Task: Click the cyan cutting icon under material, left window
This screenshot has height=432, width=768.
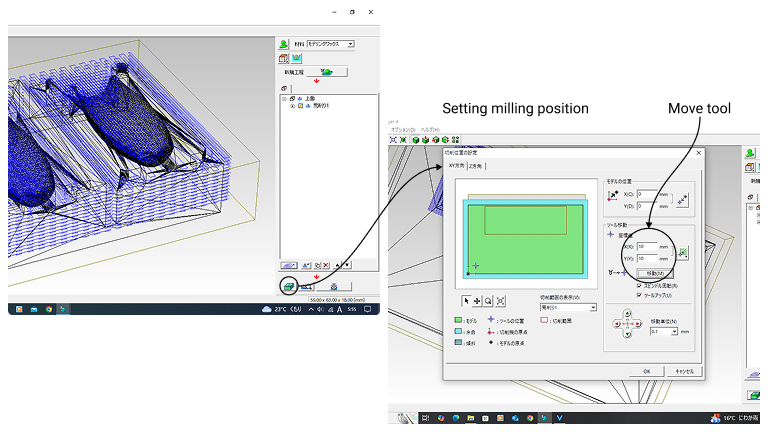Action: click(296, 58)
